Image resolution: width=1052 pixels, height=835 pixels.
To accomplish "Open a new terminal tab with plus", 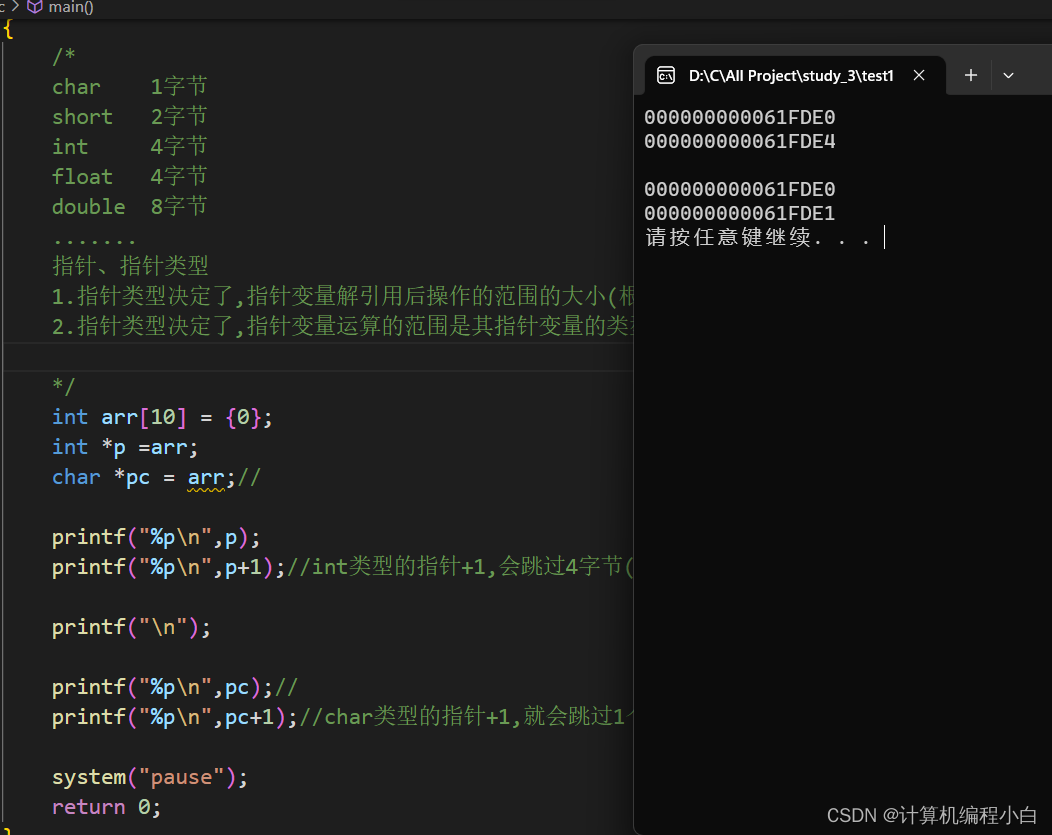I will [x=970, y=75].
